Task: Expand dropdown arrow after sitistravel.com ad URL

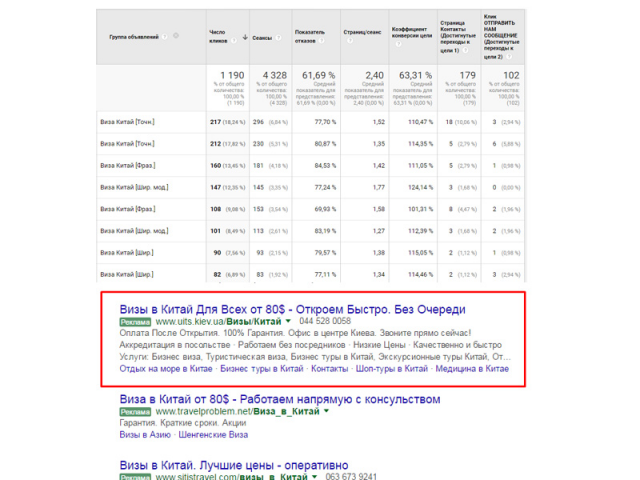Action: point(314,476)
